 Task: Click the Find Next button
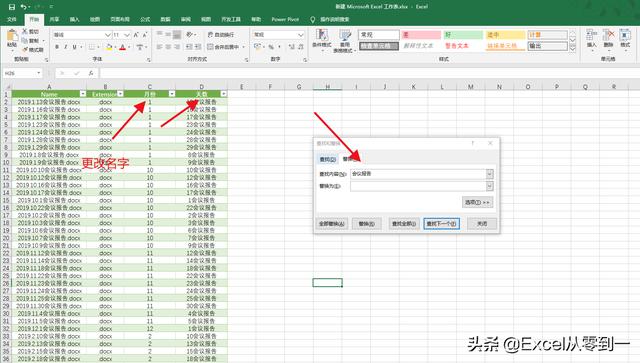click(x=441, y=224)
